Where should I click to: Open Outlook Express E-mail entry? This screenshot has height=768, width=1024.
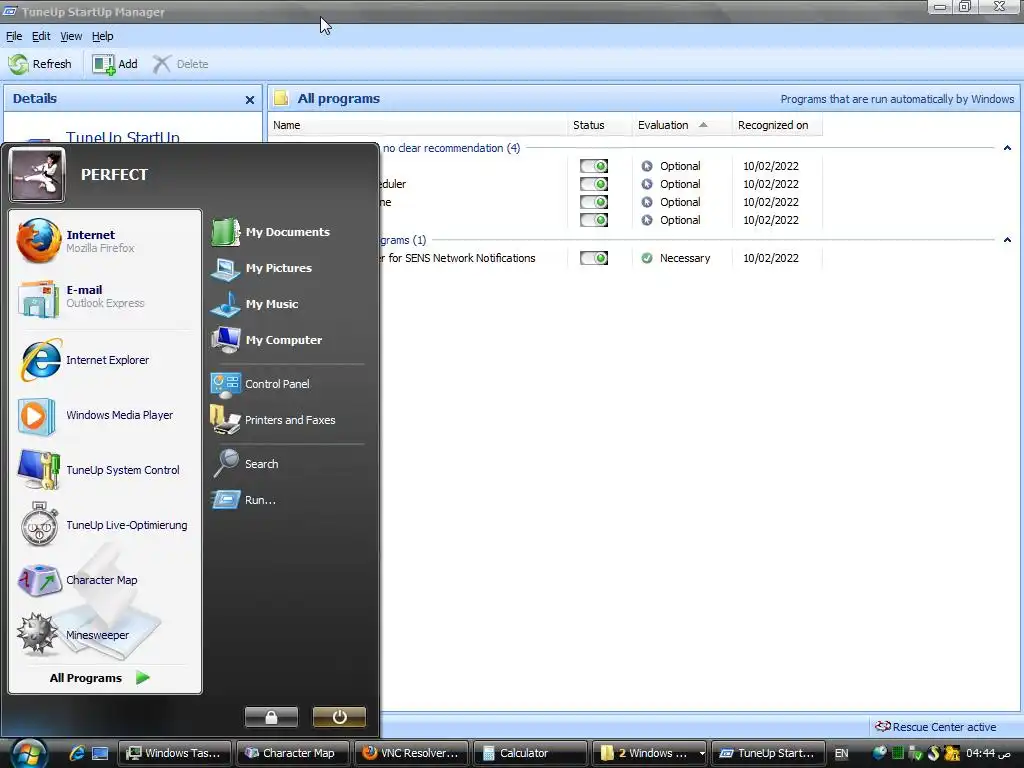[104, 296]
